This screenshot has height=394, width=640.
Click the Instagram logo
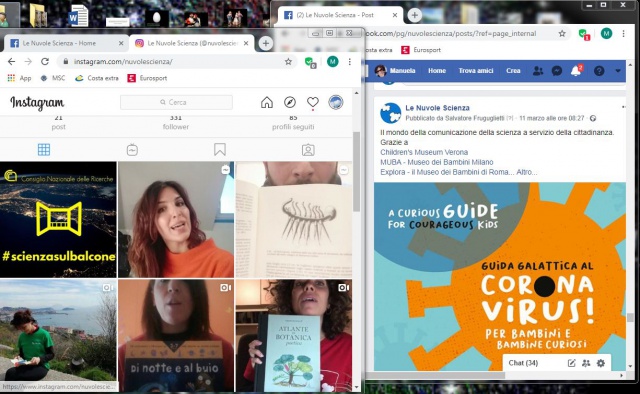pos(37,102)
